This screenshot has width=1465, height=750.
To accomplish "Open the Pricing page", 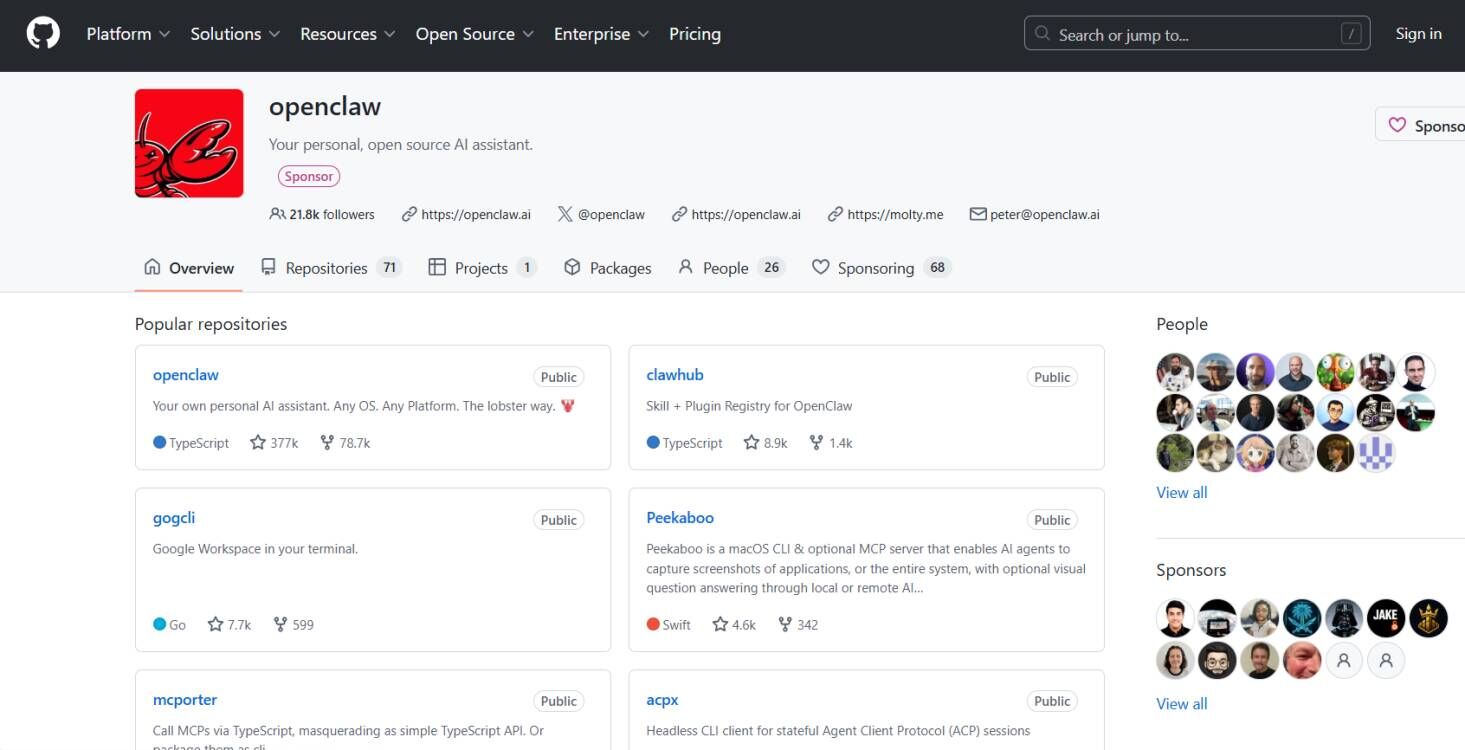I will tap(695, 34).
